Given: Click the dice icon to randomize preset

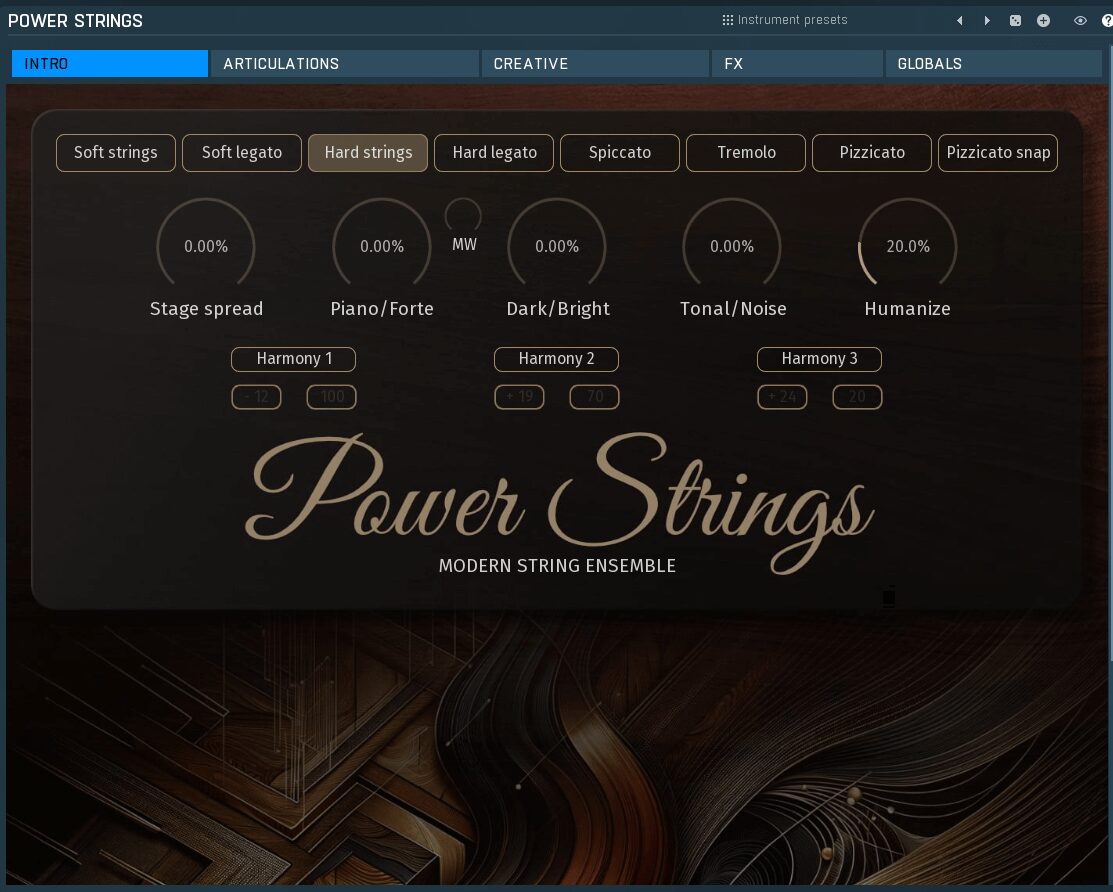Looking at the screenshot, I should (1015, 20).
